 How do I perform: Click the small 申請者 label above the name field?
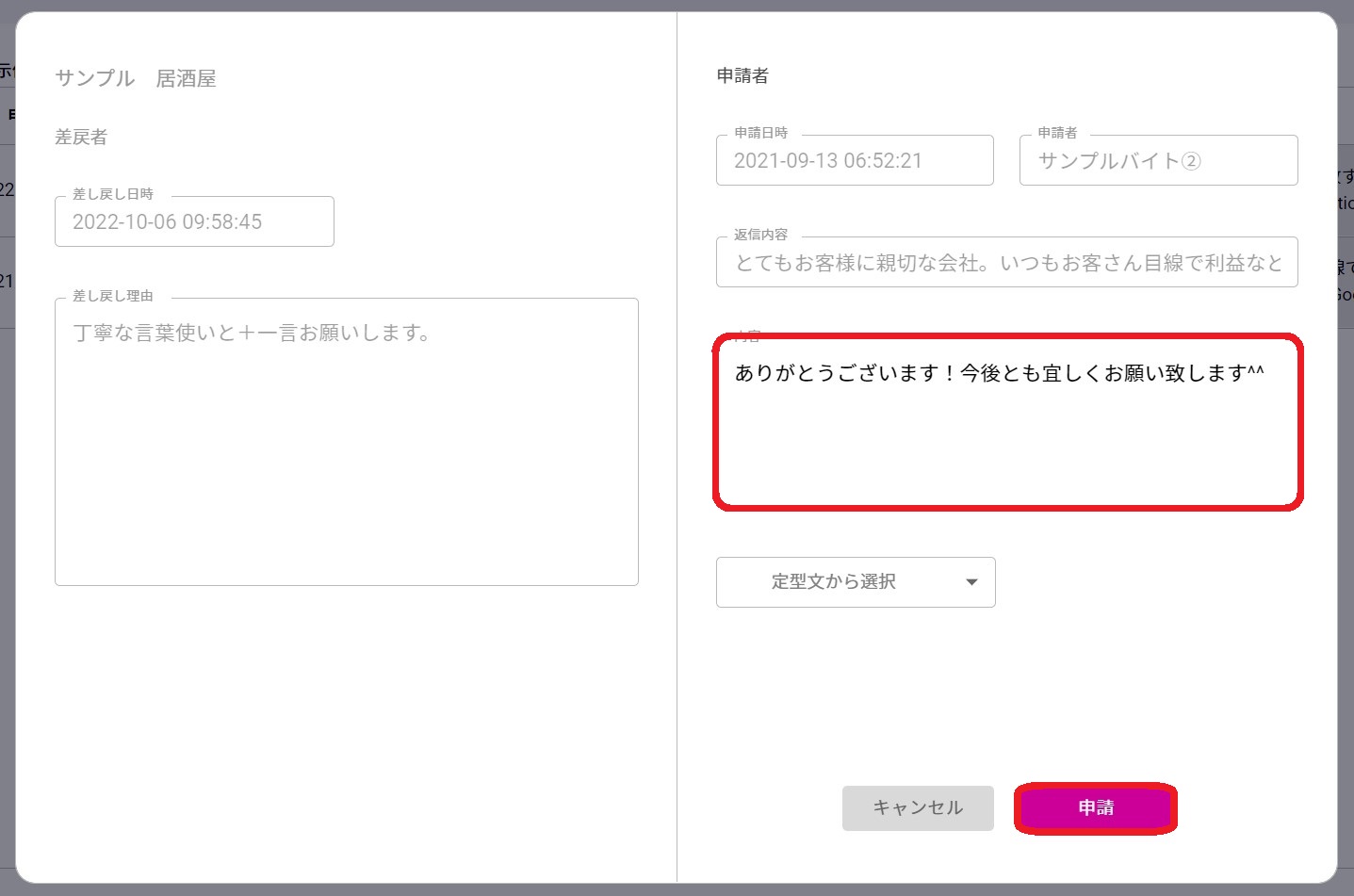pos(1057,133)
